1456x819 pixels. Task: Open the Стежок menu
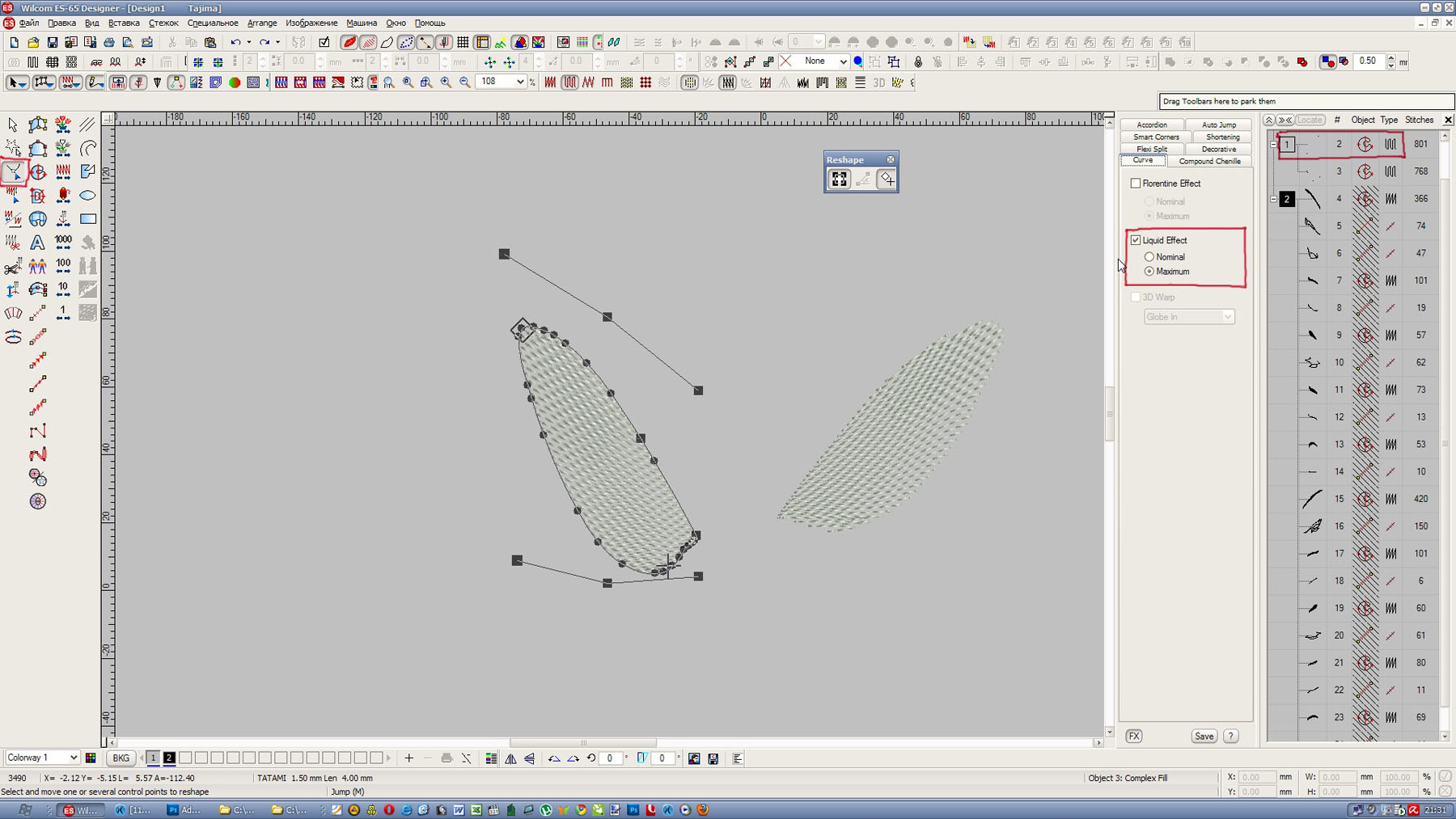(x=163, y=23)
